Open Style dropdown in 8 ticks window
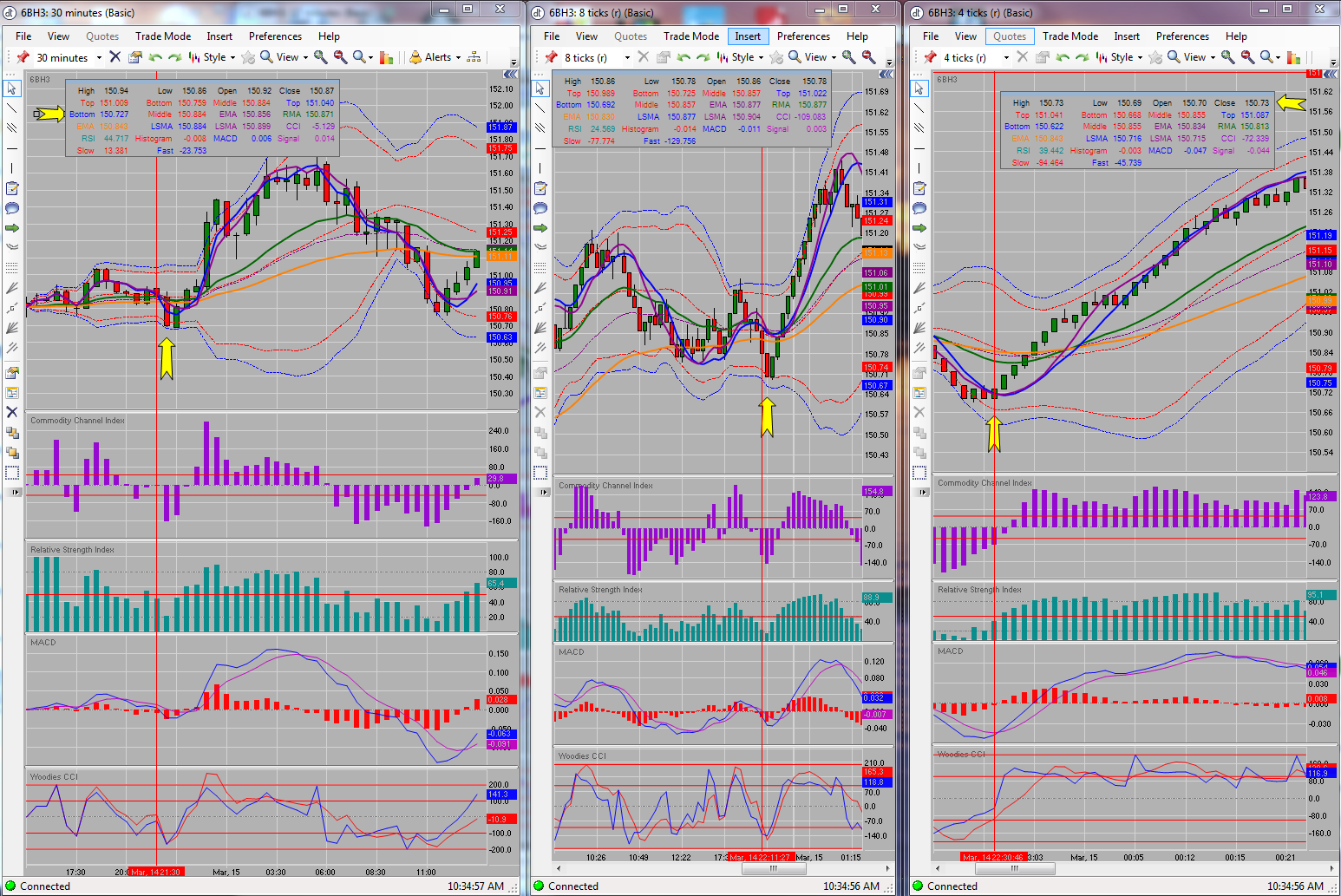This screenshot has height=896, width=1341. (x=761, y=58)
